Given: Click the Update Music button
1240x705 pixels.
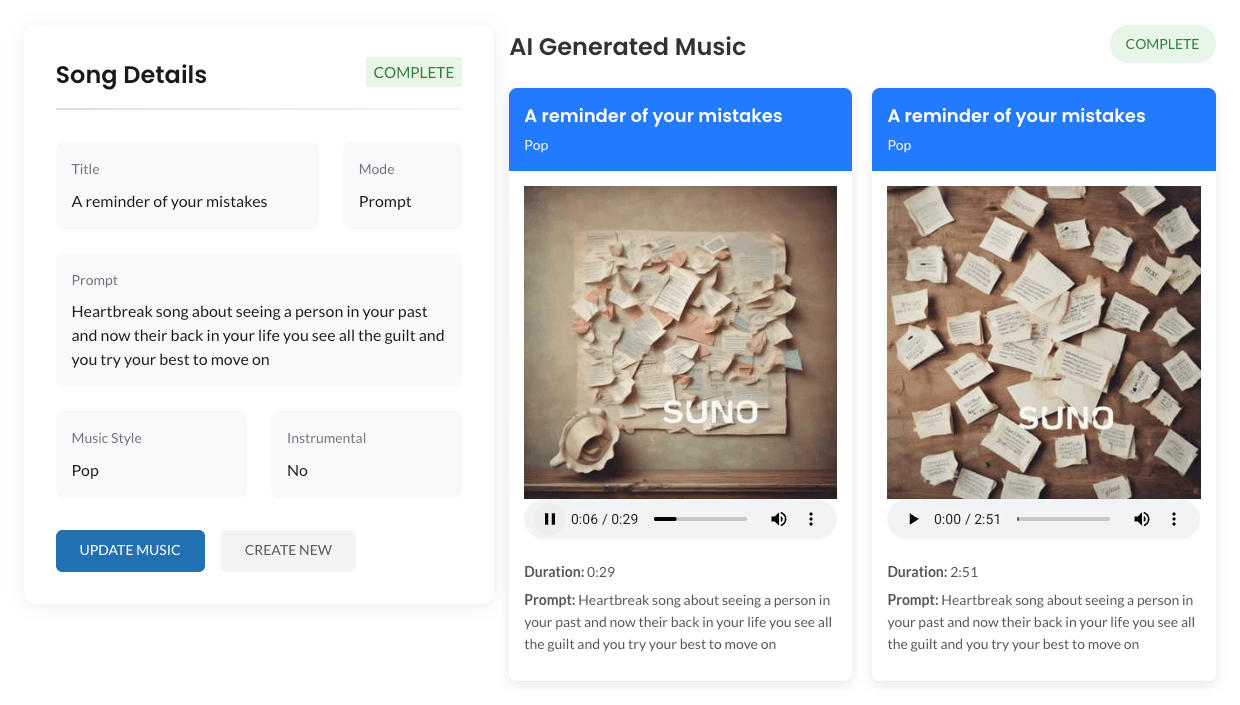Looking at the screenshot, I should (x=130, y=551).
